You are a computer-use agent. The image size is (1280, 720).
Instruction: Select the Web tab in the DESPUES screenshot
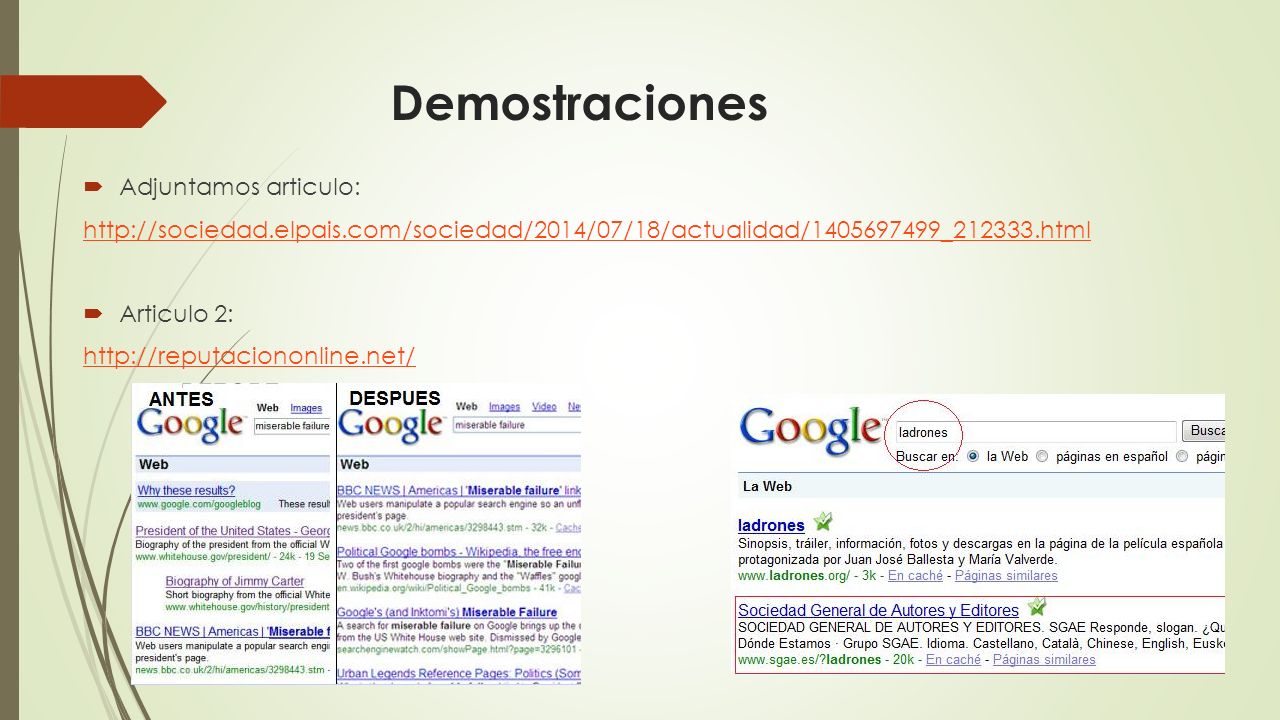point(467,407)
